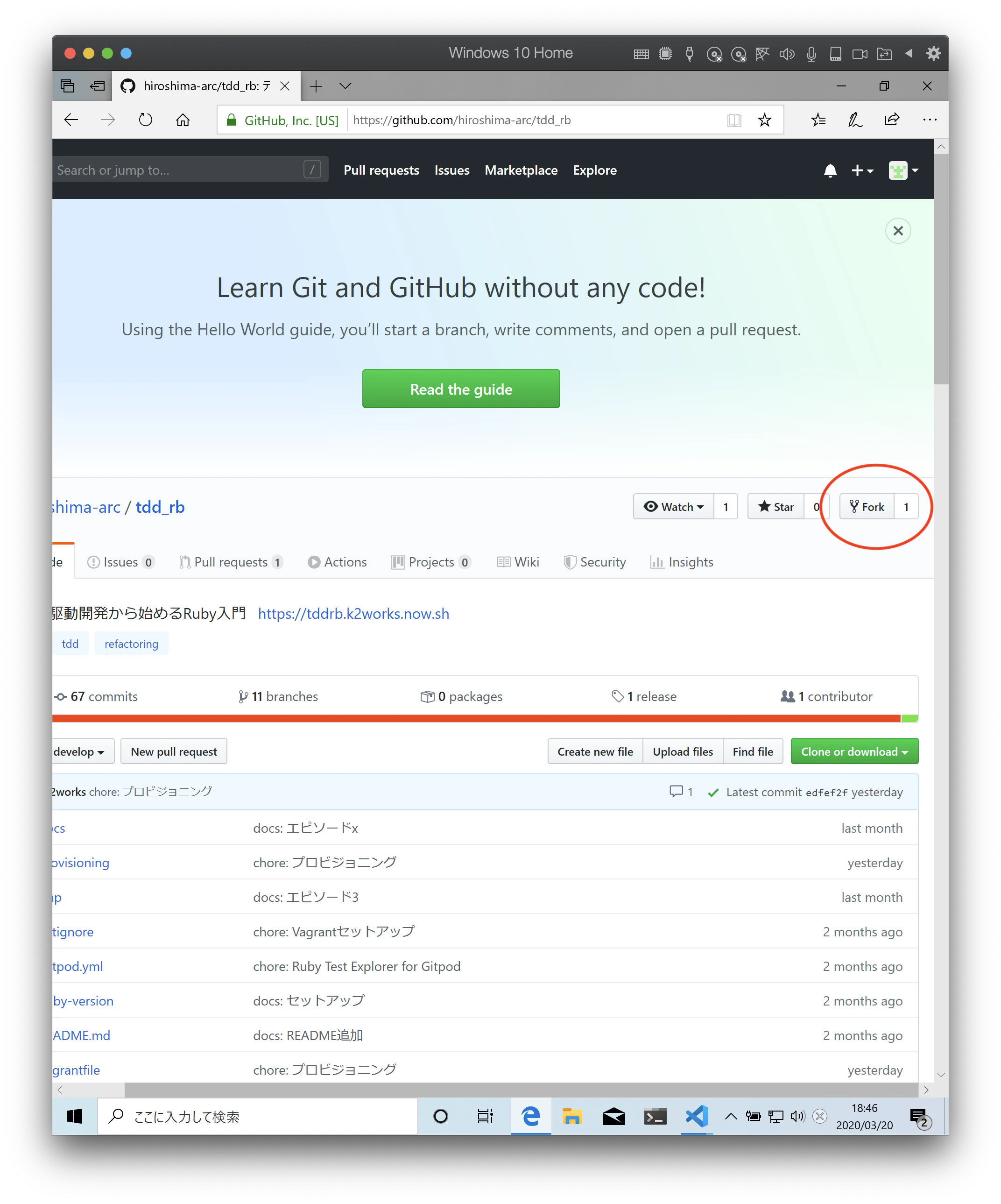View the 67 commits
This screenshot has width=1001, height=1204.
pyautogui.click(x=96, y=697)
